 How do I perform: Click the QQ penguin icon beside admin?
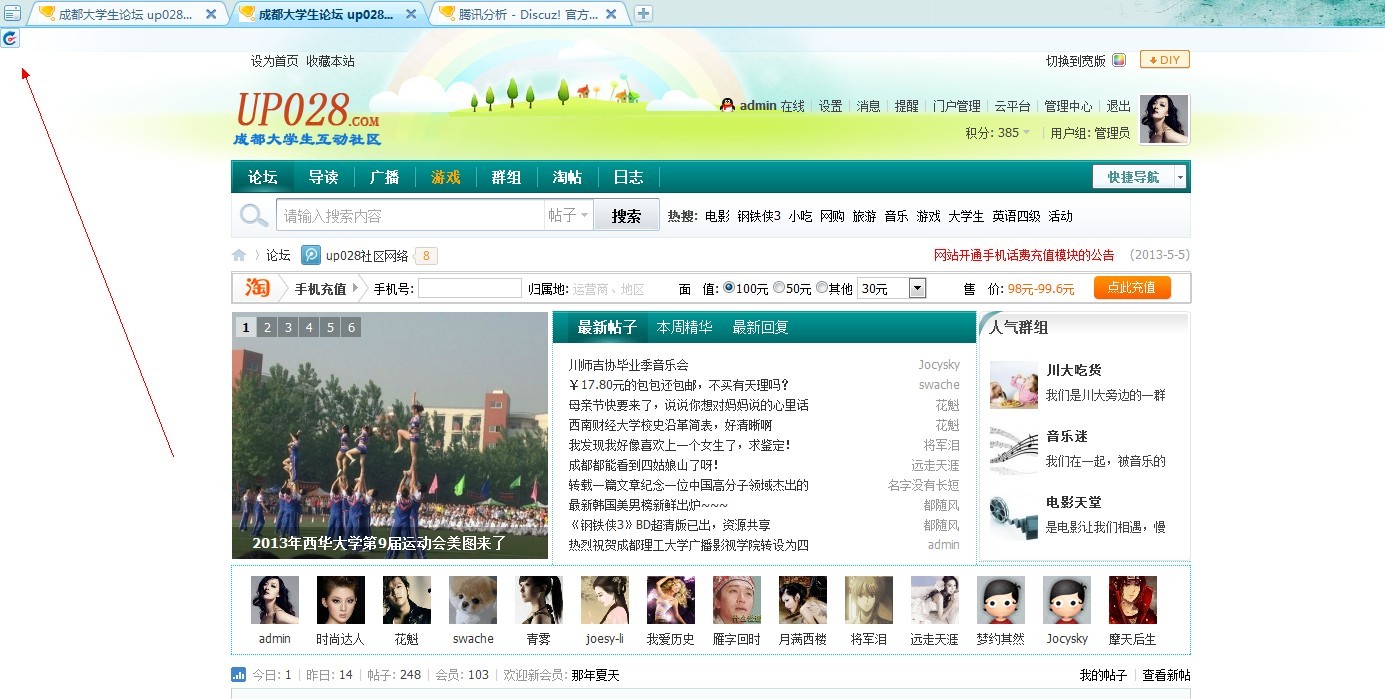(727, 105)
